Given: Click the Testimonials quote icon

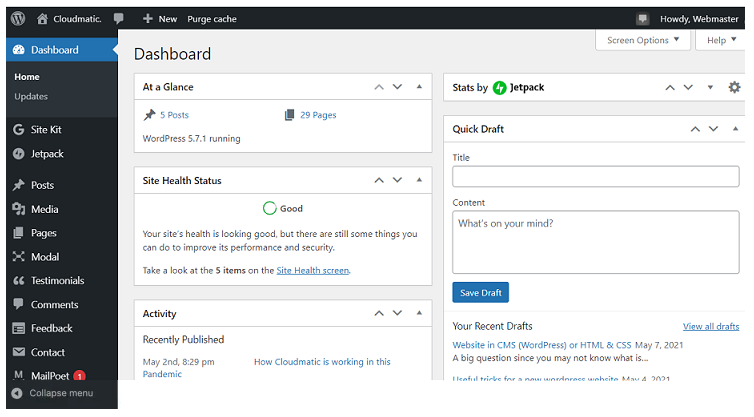Looking at the screenshot, I should pos(19,280).
